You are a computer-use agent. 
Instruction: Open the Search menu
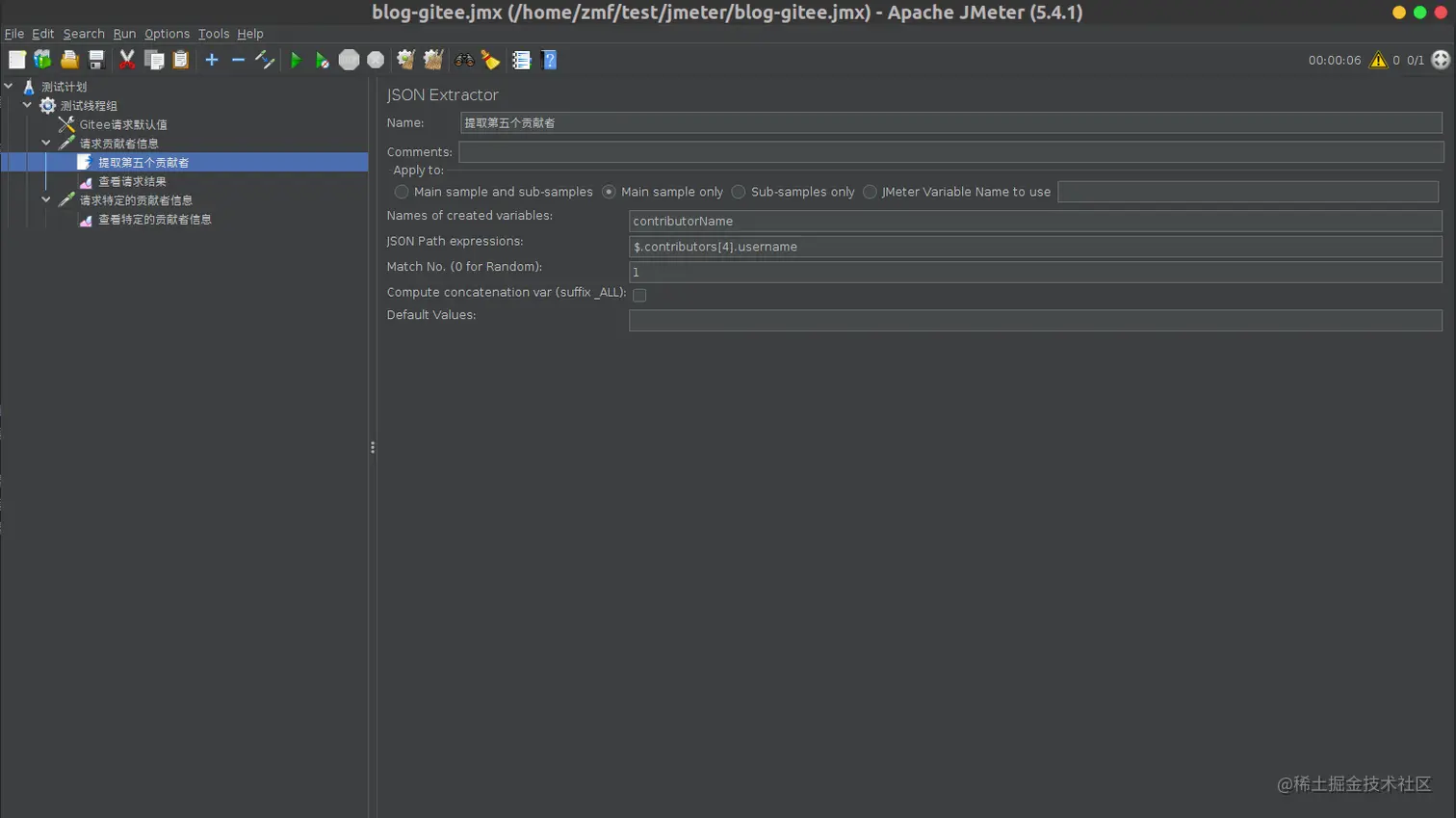tap(84, 34)
